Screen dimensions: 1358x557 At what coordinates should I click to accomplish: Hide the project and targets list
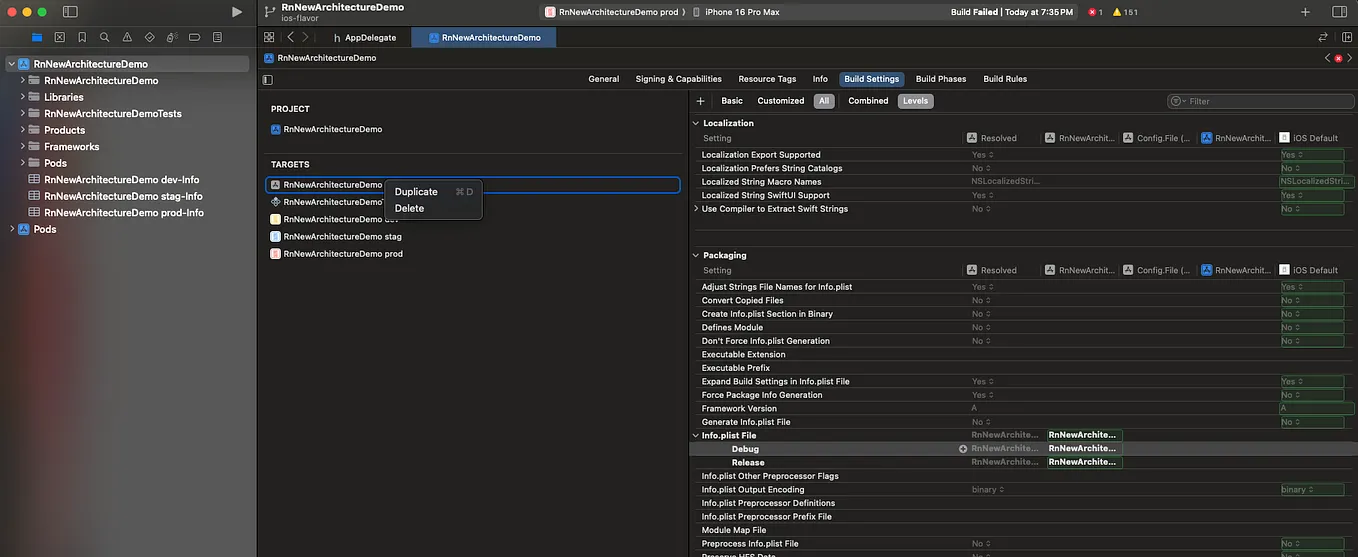click(268, 79)
